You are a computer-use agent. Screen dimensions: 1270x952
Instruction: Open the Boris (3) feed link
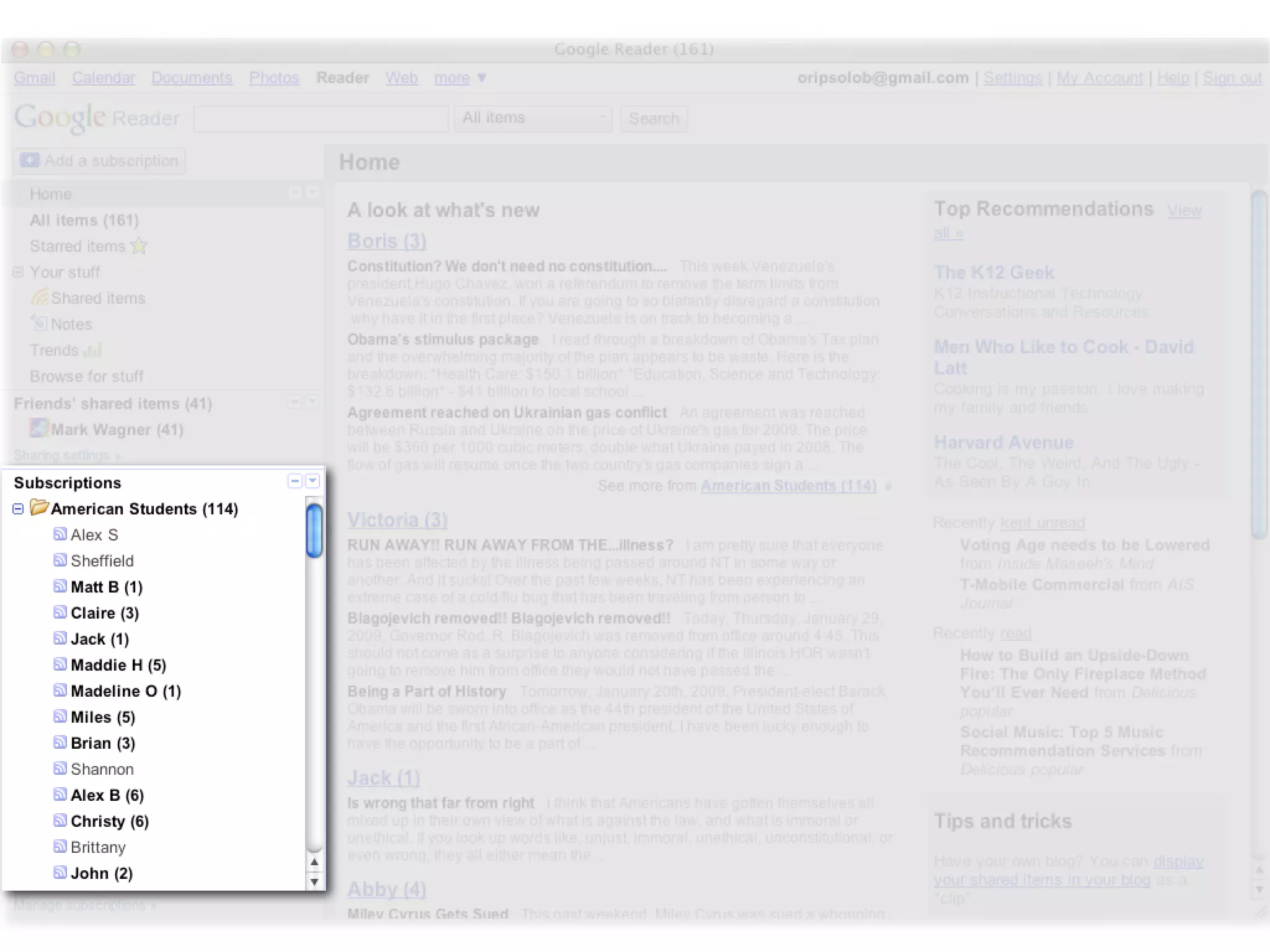click(x=386, y=241)
